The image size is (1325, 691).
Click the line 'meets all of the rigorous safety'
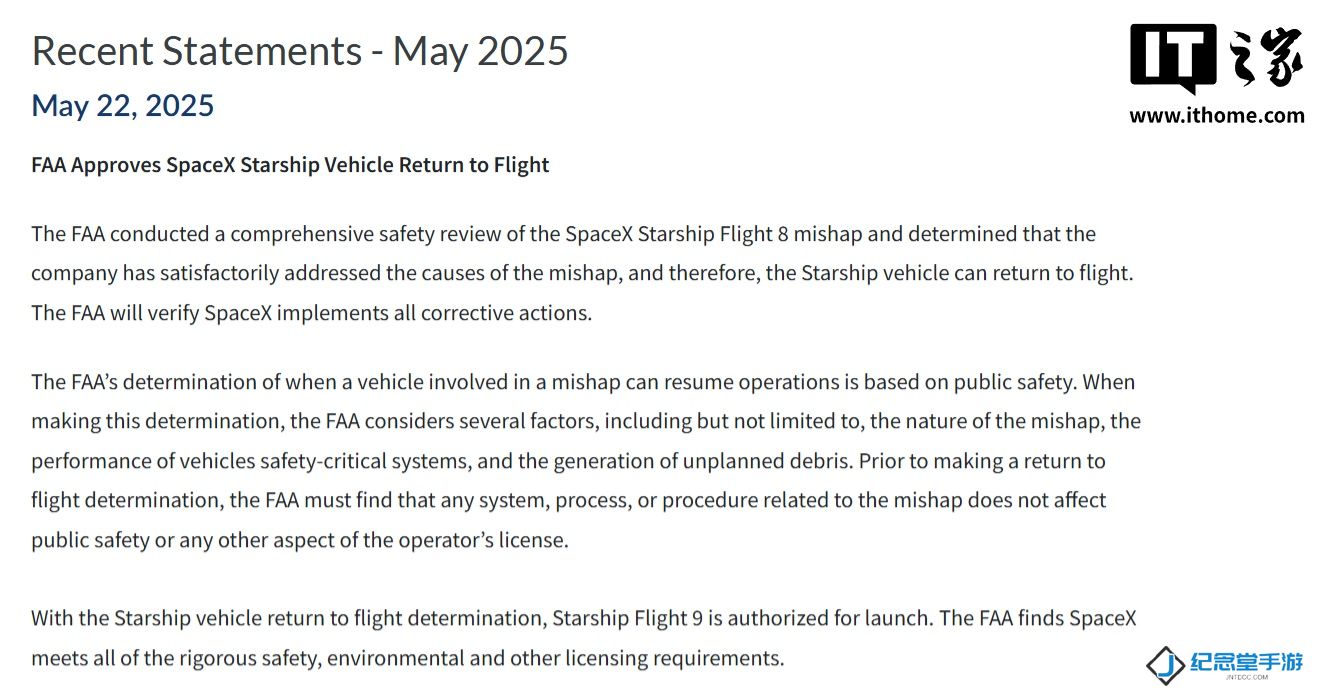(408, 658)
